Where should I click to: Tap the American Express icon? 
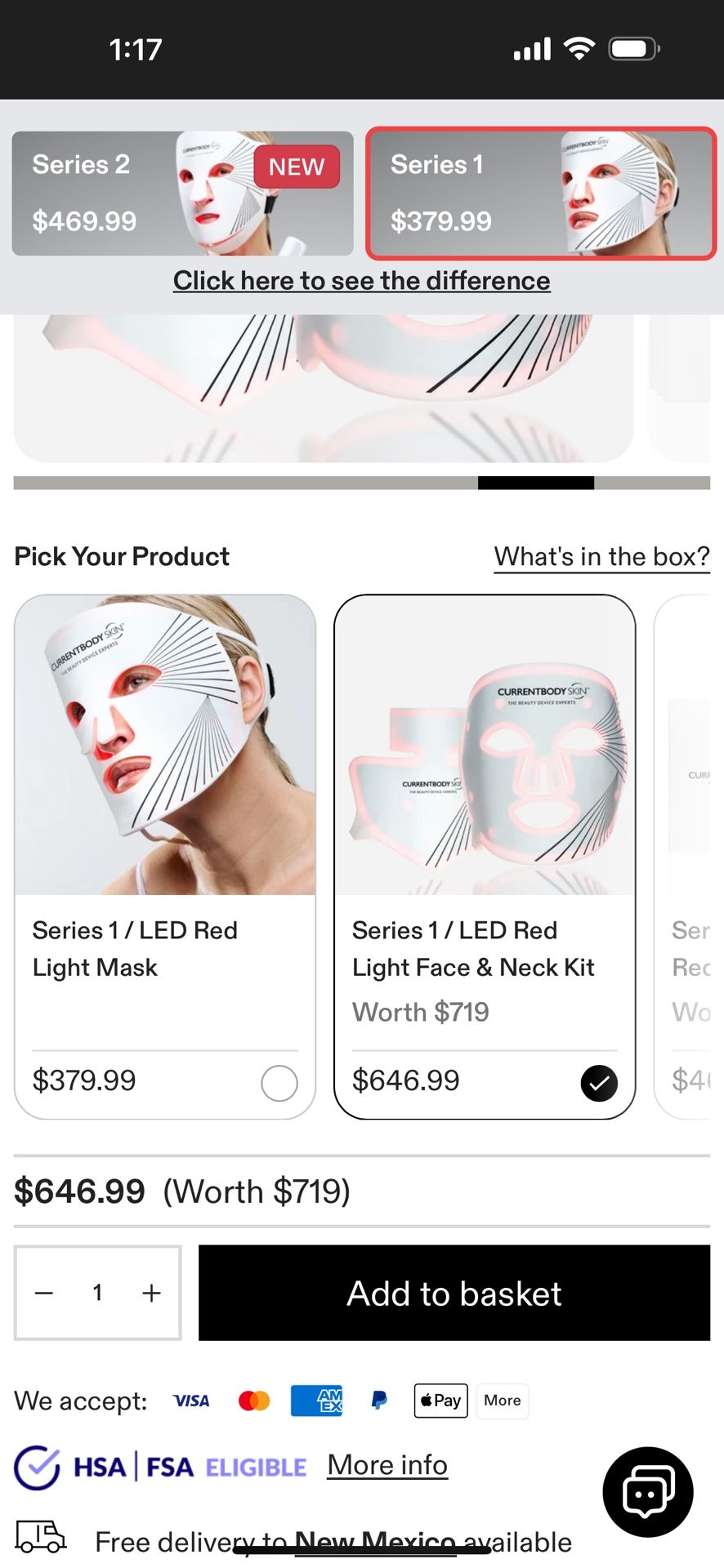pyautogui.click(x=317, y=1401)
